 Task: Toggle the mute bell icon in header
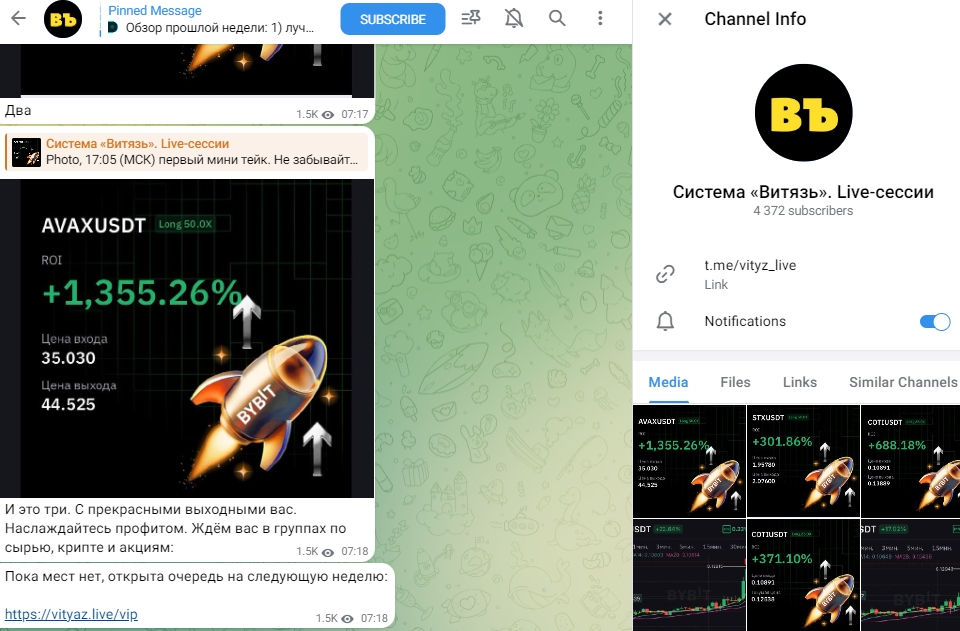(514, 19)
